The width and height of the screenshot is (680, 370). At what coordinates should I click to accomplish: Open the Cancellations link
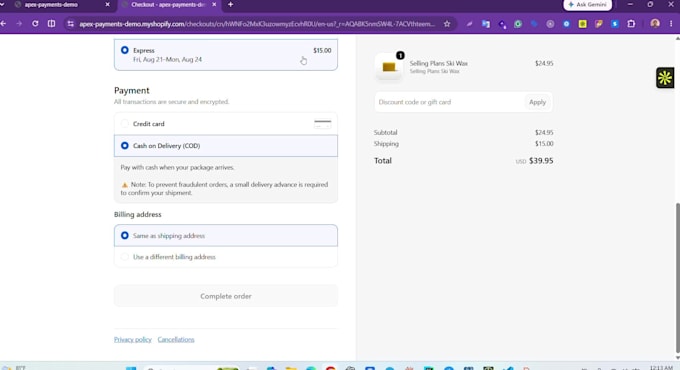tap(176, 339)
